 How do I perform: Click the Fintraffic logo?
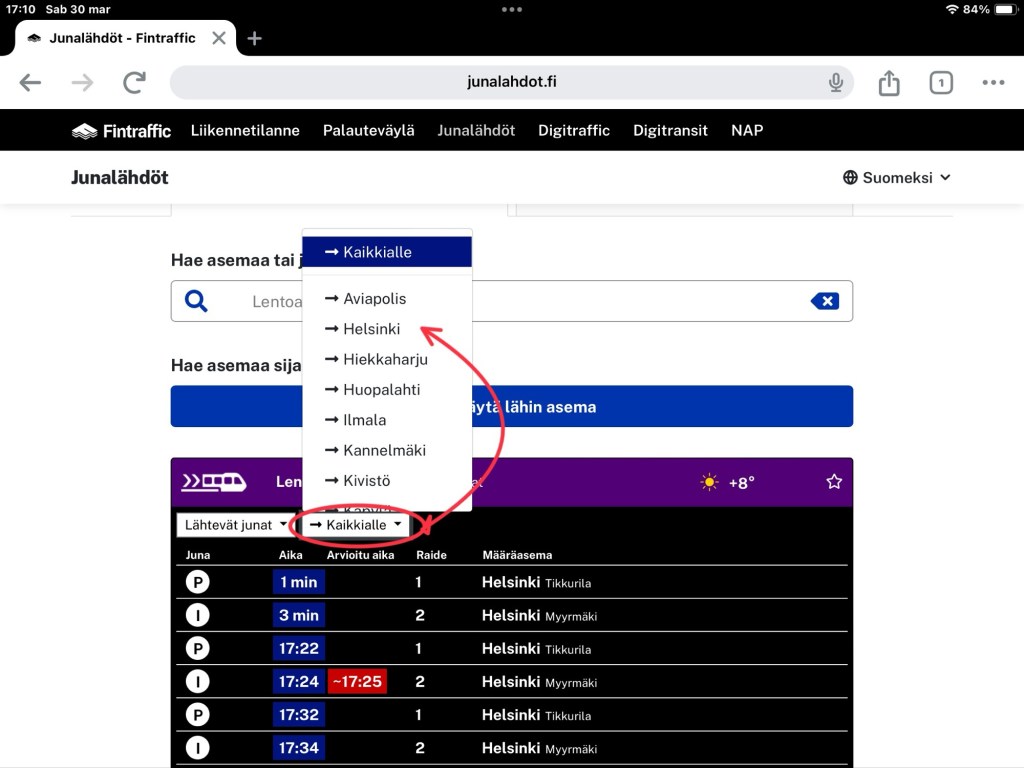121,131
